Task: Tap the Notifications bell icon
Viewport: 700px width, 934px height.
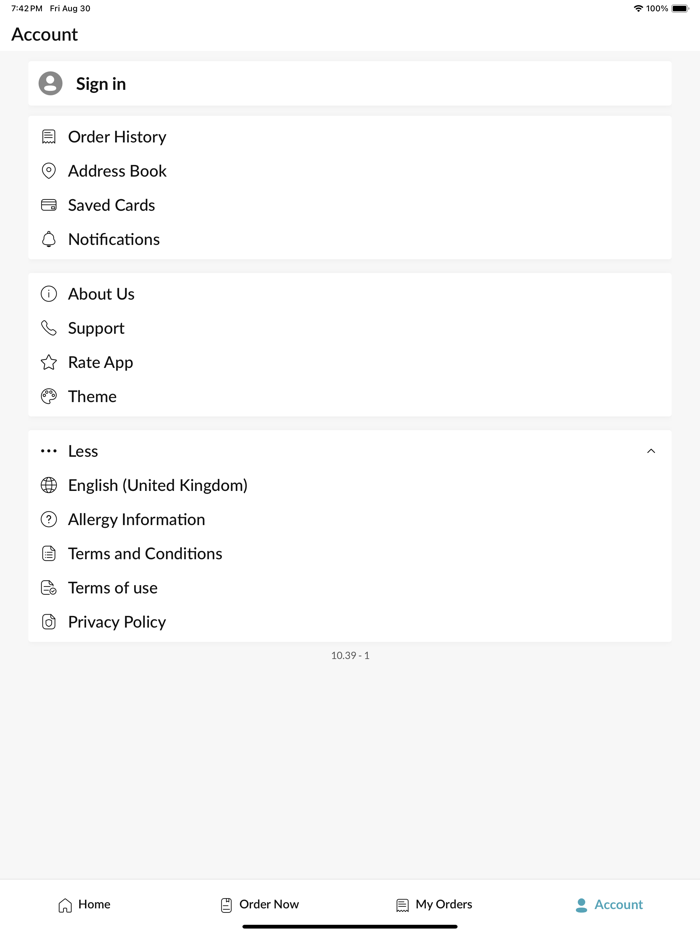Action: pos(49,239)
